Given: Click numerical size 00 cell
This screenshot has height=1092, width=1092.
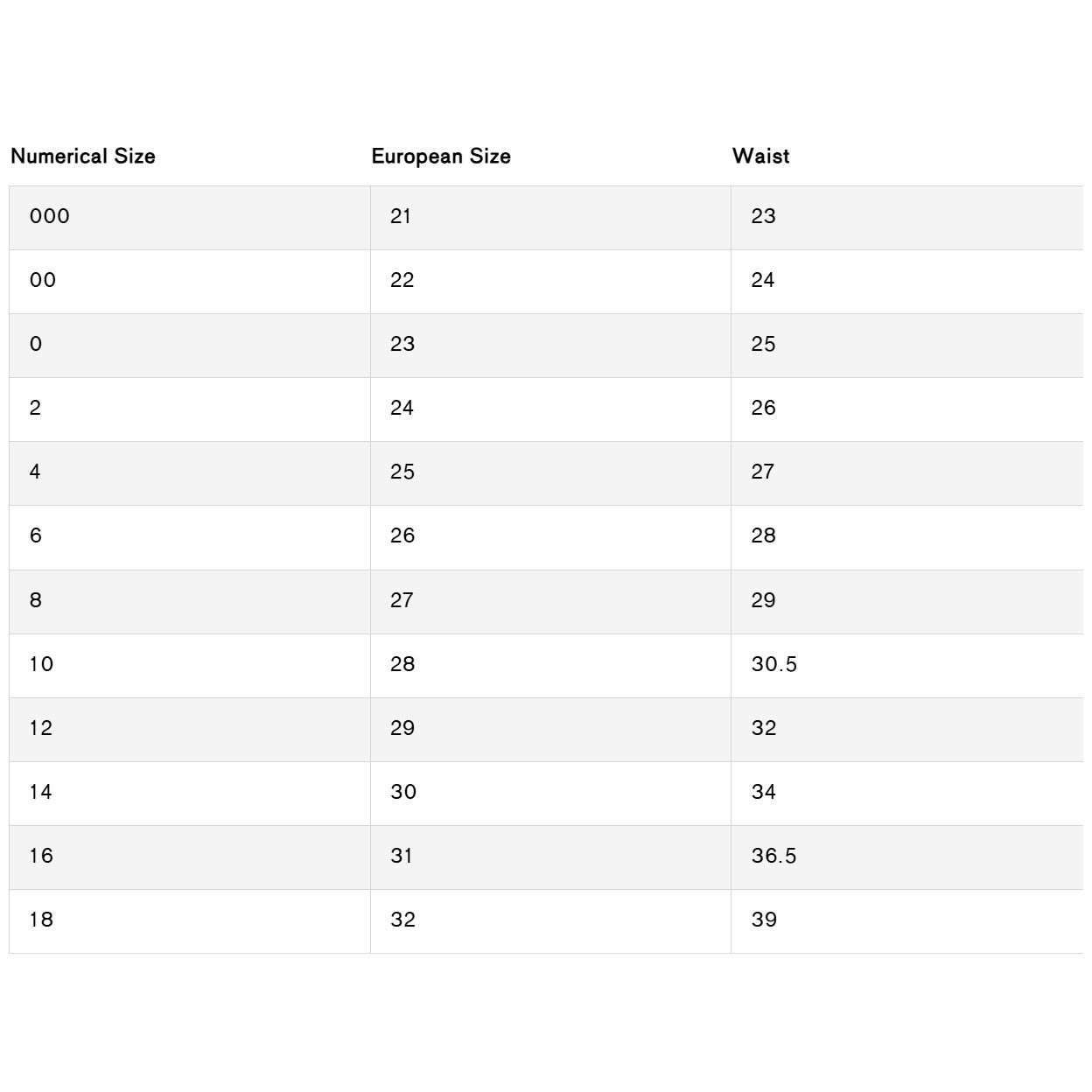Looking at the screenshot, I should click(190, 282).
